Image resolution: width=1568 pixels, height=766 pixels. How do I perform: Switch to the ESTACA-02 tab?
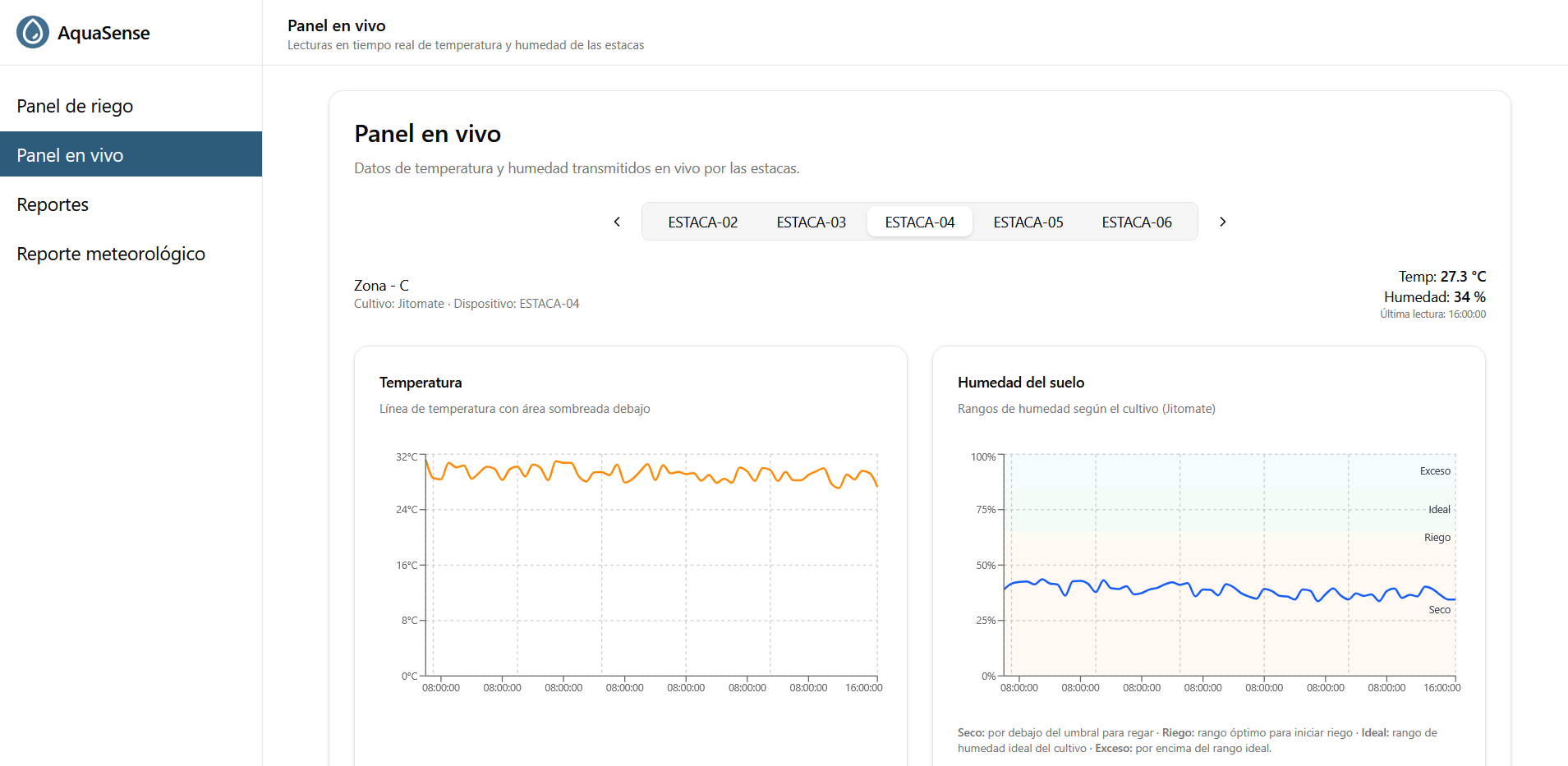pyautogui.click(x=703, y=222)
